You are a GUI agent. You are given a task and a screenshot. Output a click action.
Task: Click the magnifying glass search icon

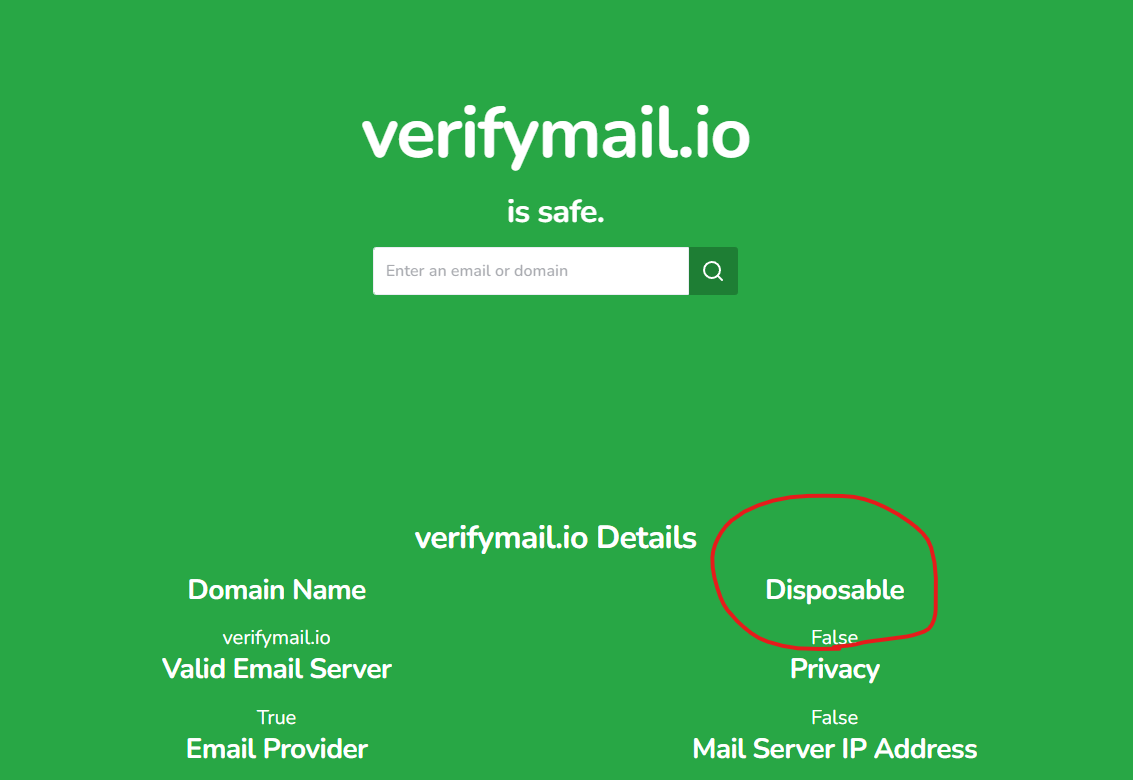[712, 271]
